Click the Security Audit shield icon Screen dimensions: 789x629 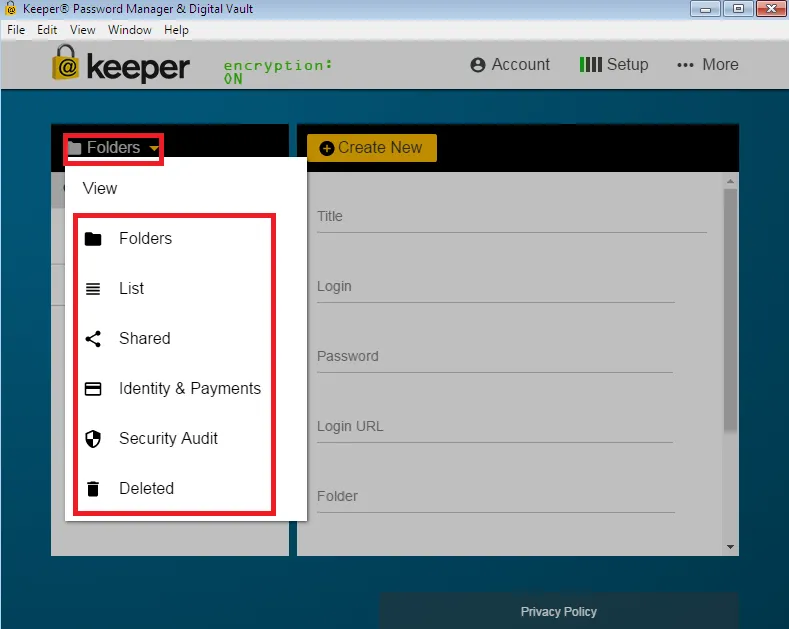(x=93, y=439)
